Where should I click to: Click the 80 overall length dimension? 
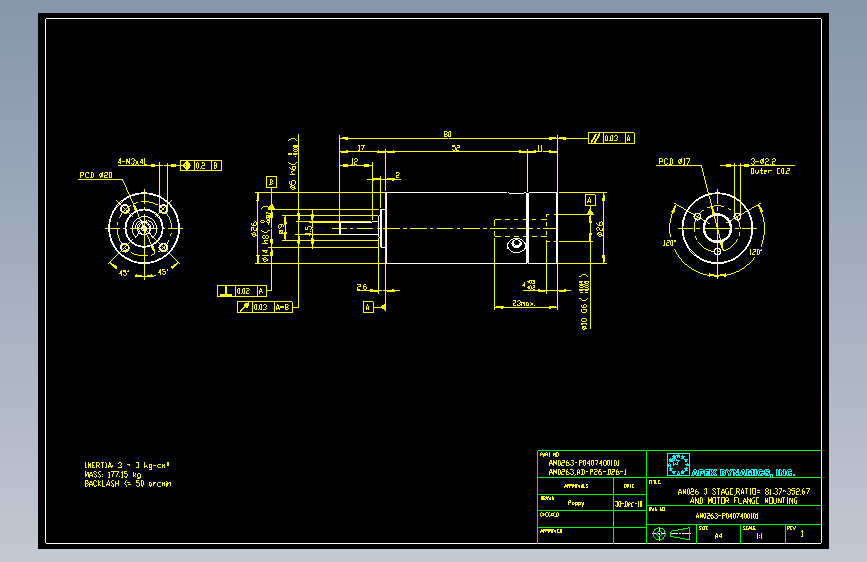pos(447,134)
